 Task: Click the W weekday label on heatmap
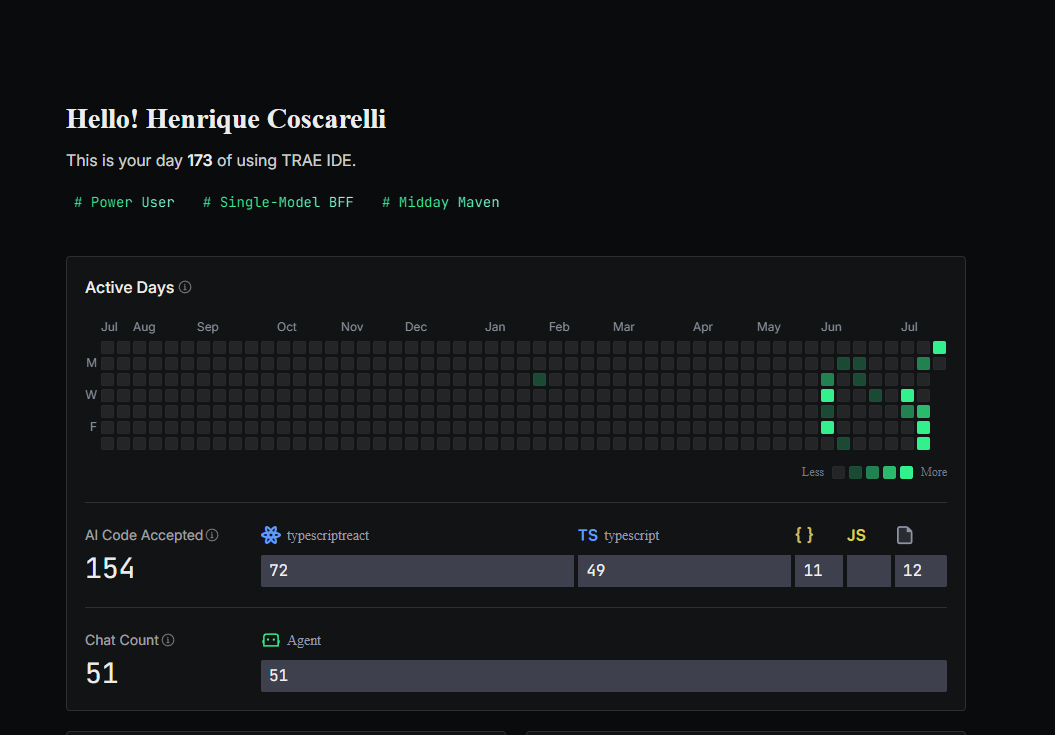tap(92, 395)
